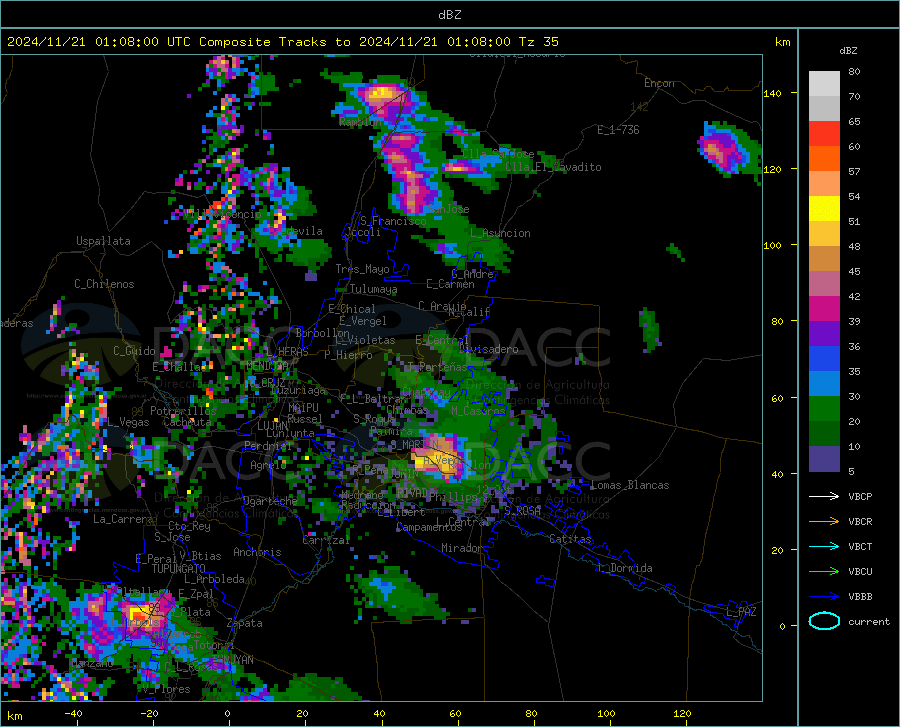Click the 'TUPUNGATO' place label
This screenshot has width=900, height=727.
tap(179, 569)
